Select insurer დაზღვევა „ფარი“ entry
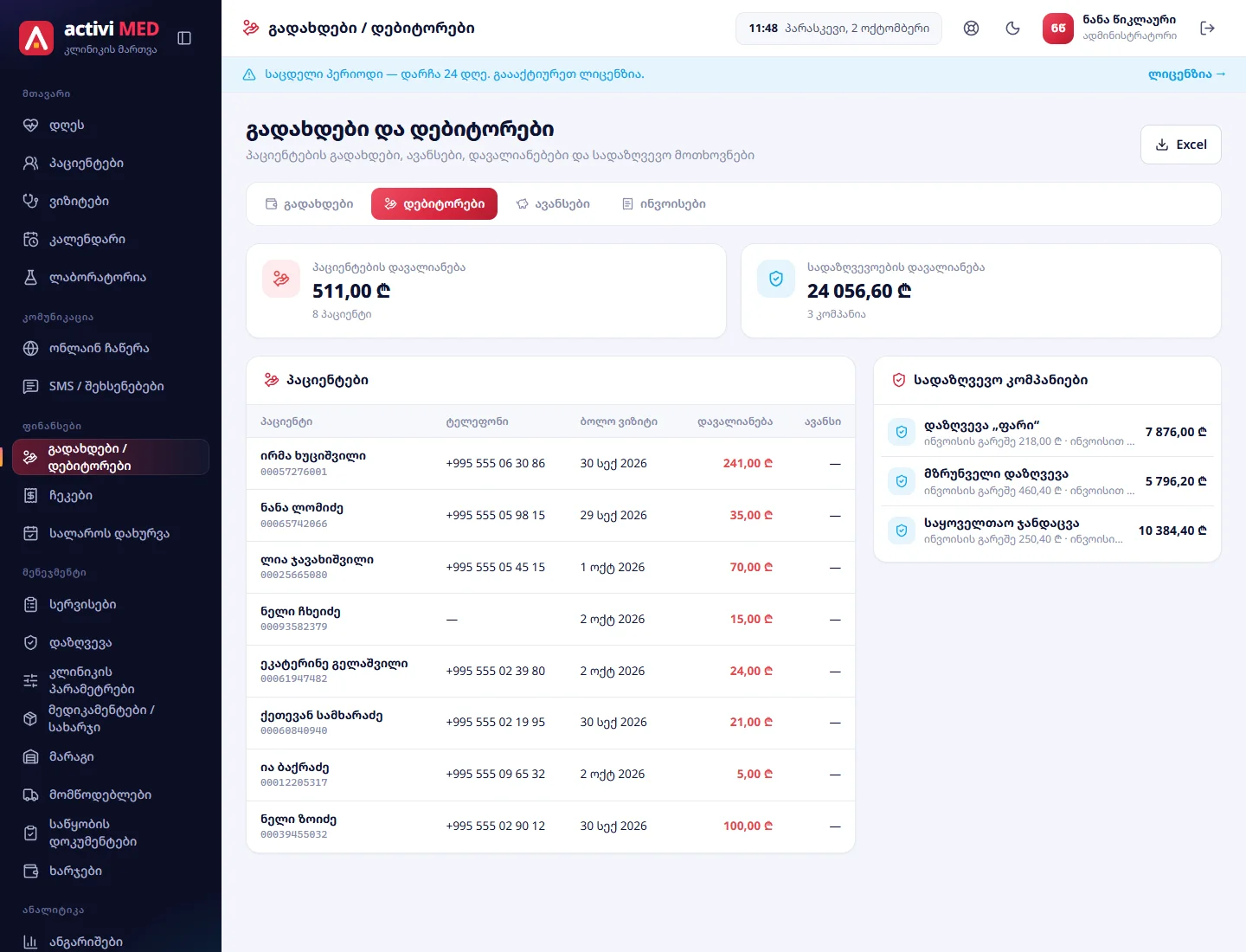This screenshot has height=952, width=1246. point(1047,433)
